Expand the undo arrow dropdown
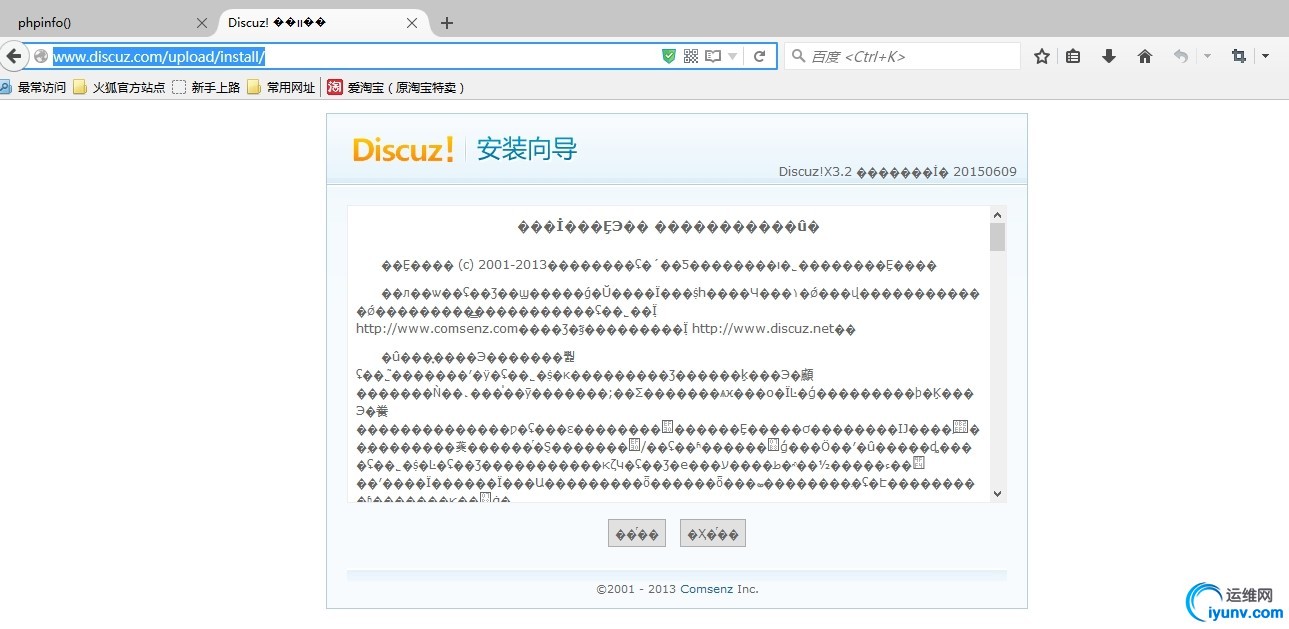The width and height of the screenshot is (1289, 629). [1207, 56]
